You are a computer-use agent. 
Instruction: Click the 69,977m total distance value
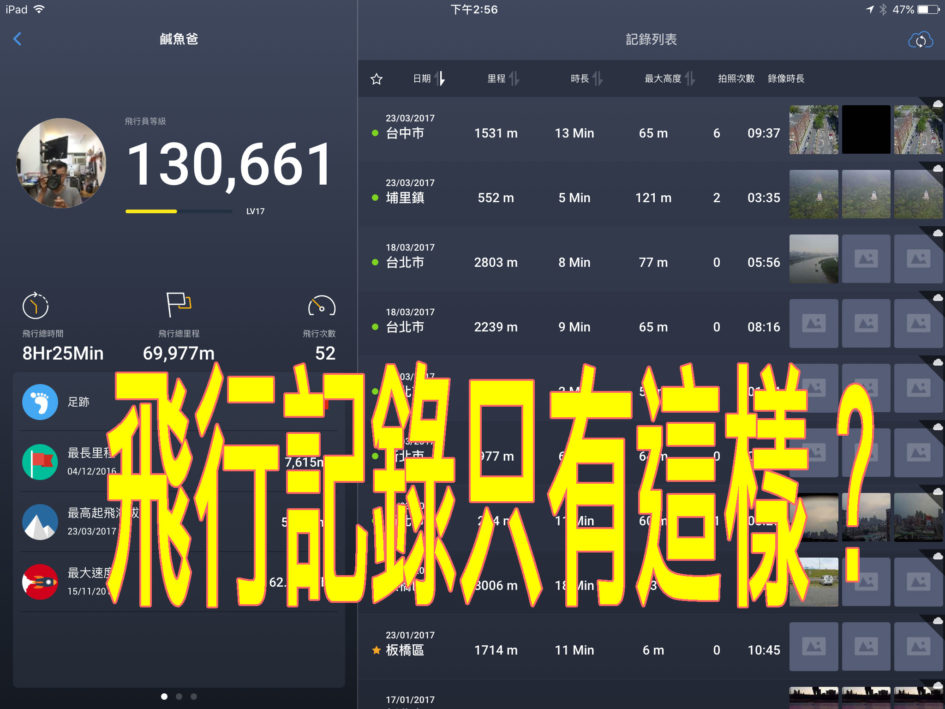178,353
